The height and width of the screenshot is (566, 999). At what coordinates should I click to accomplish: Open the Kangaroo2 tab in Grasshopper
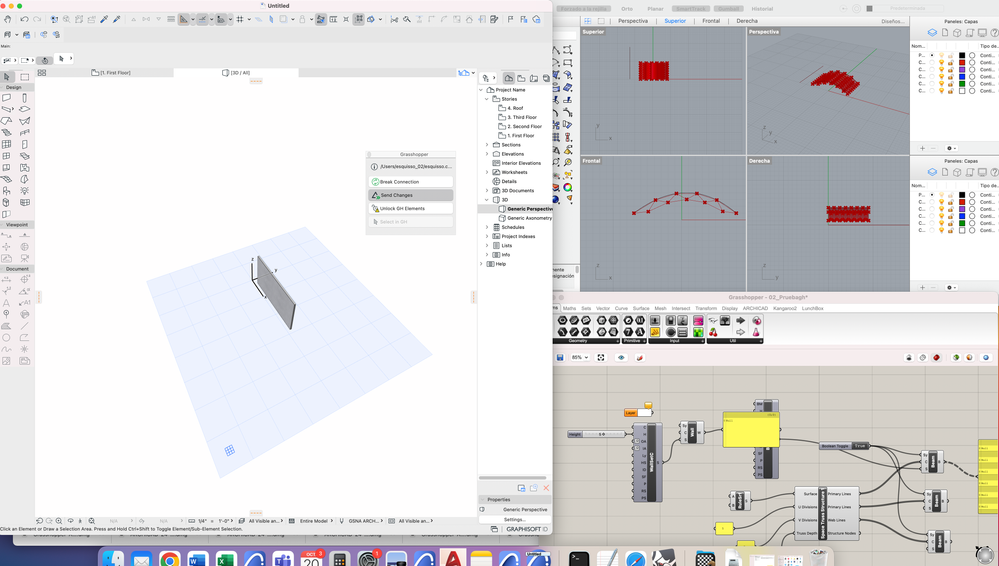(x=785, y=308)
